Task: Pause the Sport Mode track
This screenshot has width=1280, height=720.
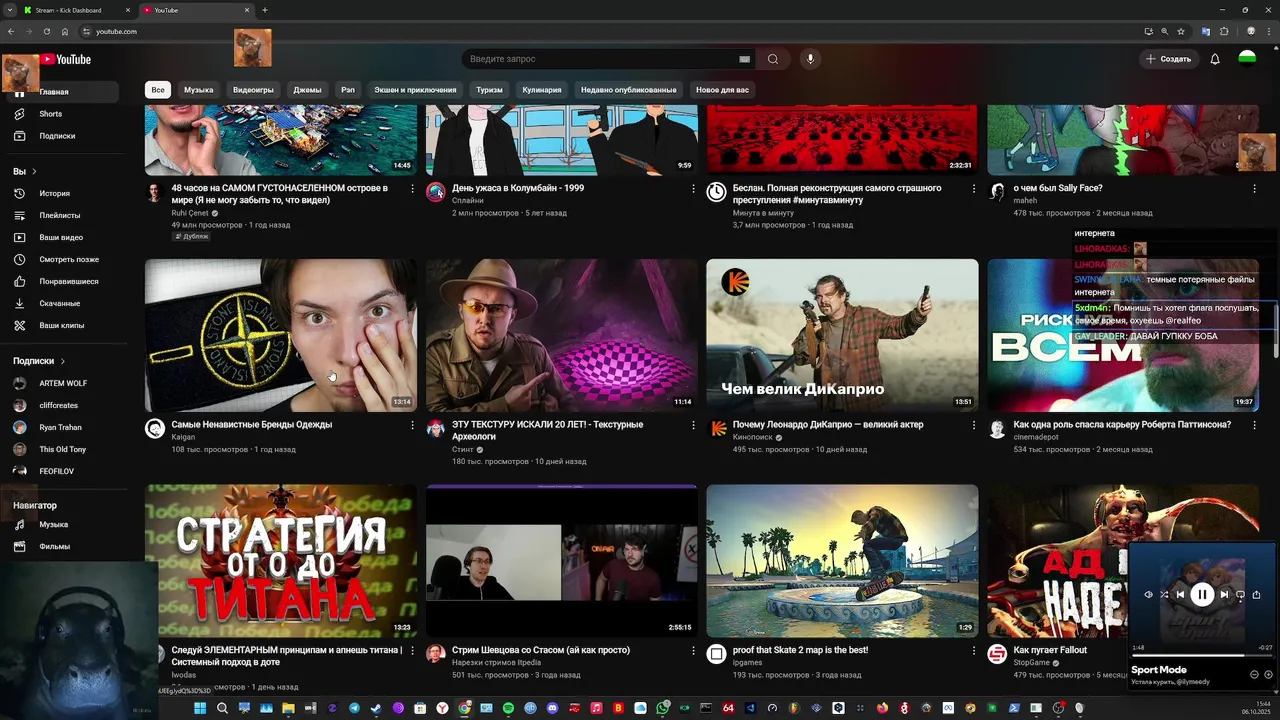Action: pos(1202,595)
